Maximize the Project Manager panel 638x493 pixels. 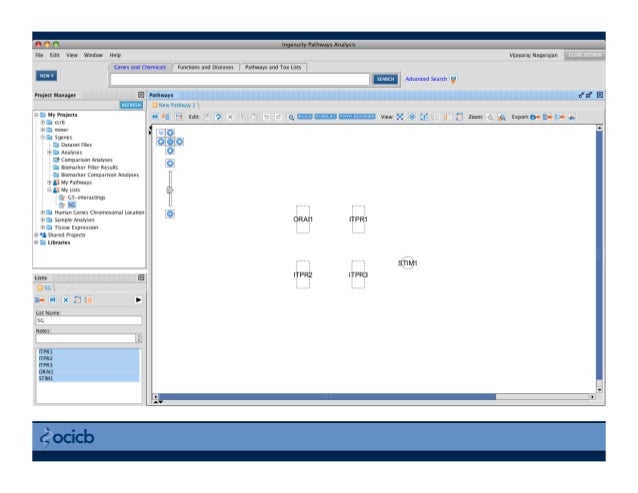[x=141, y=95]
